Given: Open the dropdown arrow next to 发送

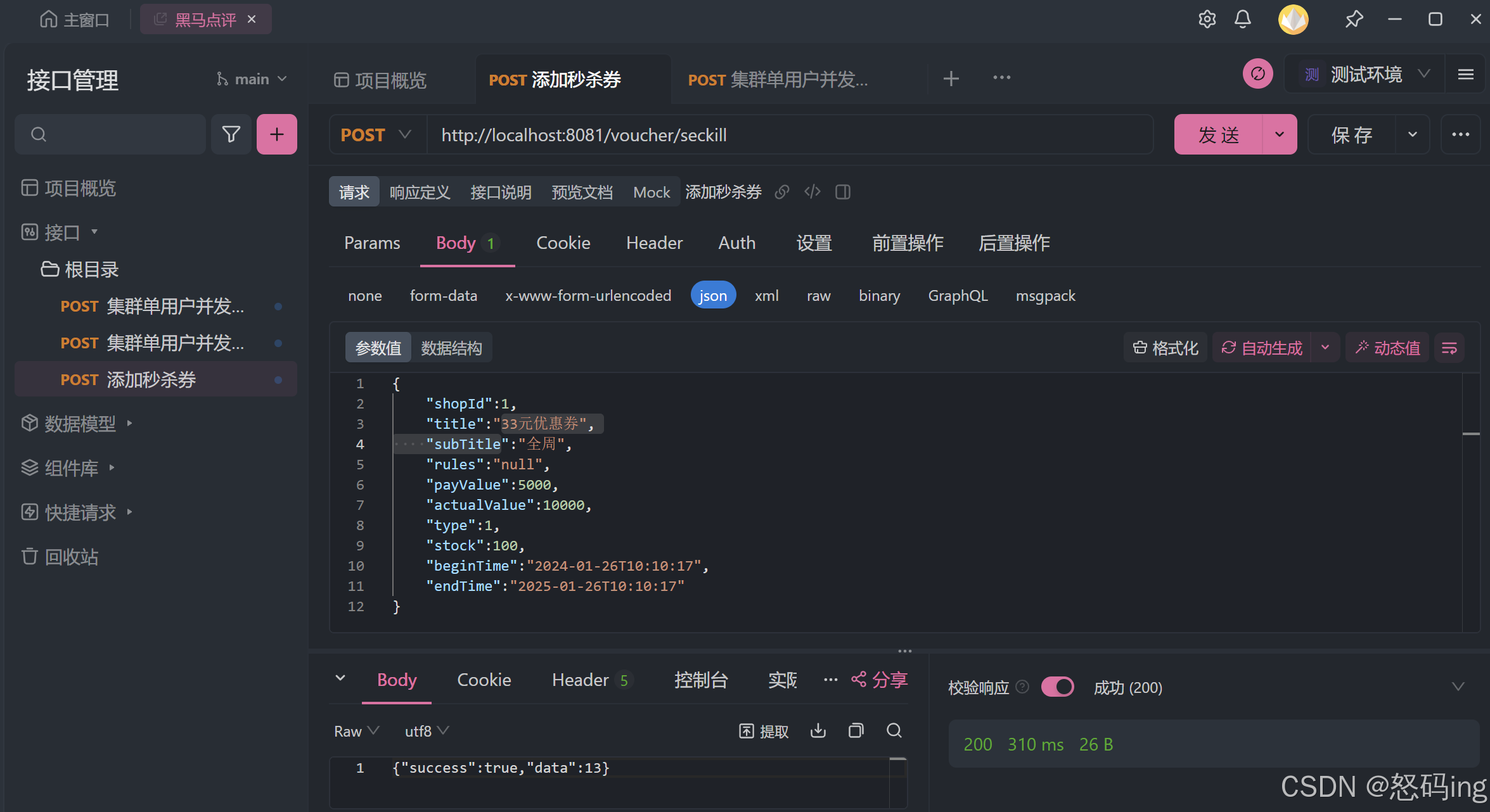Looking at the screenshot, I should 1280,134.
